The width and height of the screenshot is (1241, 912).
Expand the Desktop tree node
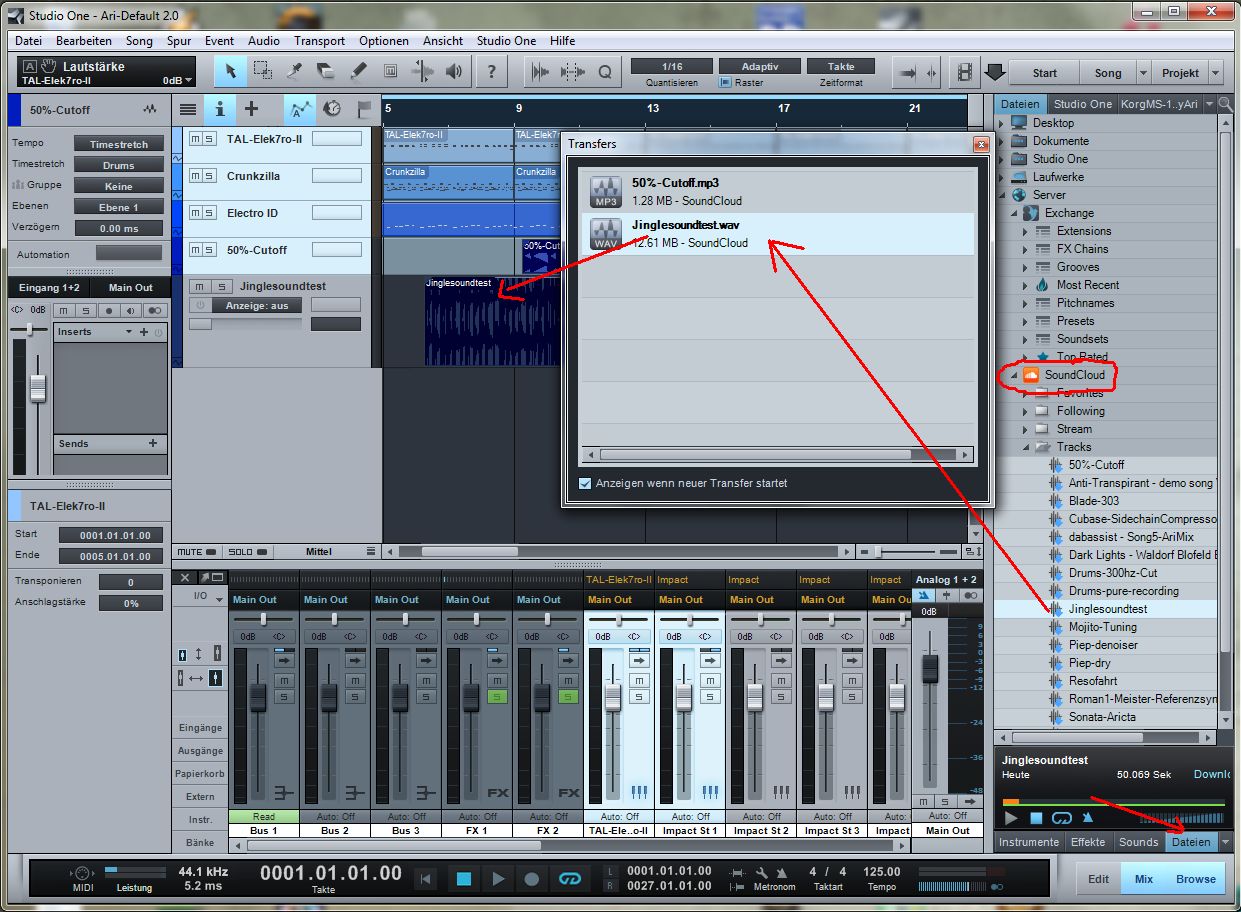[x=1001, y=123]
